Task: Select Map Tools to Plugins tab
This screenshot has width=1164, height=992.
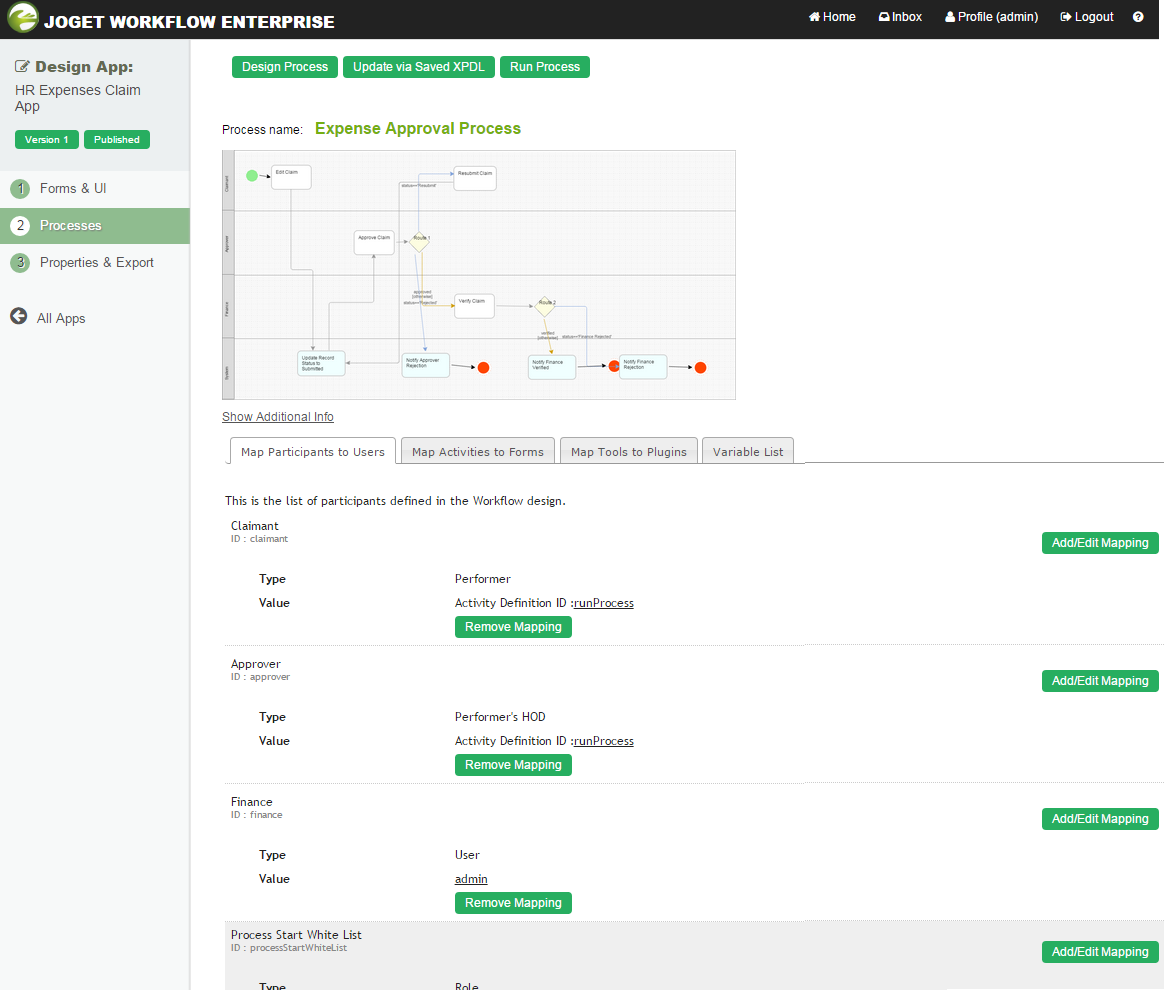Action: tap(629, 452)
